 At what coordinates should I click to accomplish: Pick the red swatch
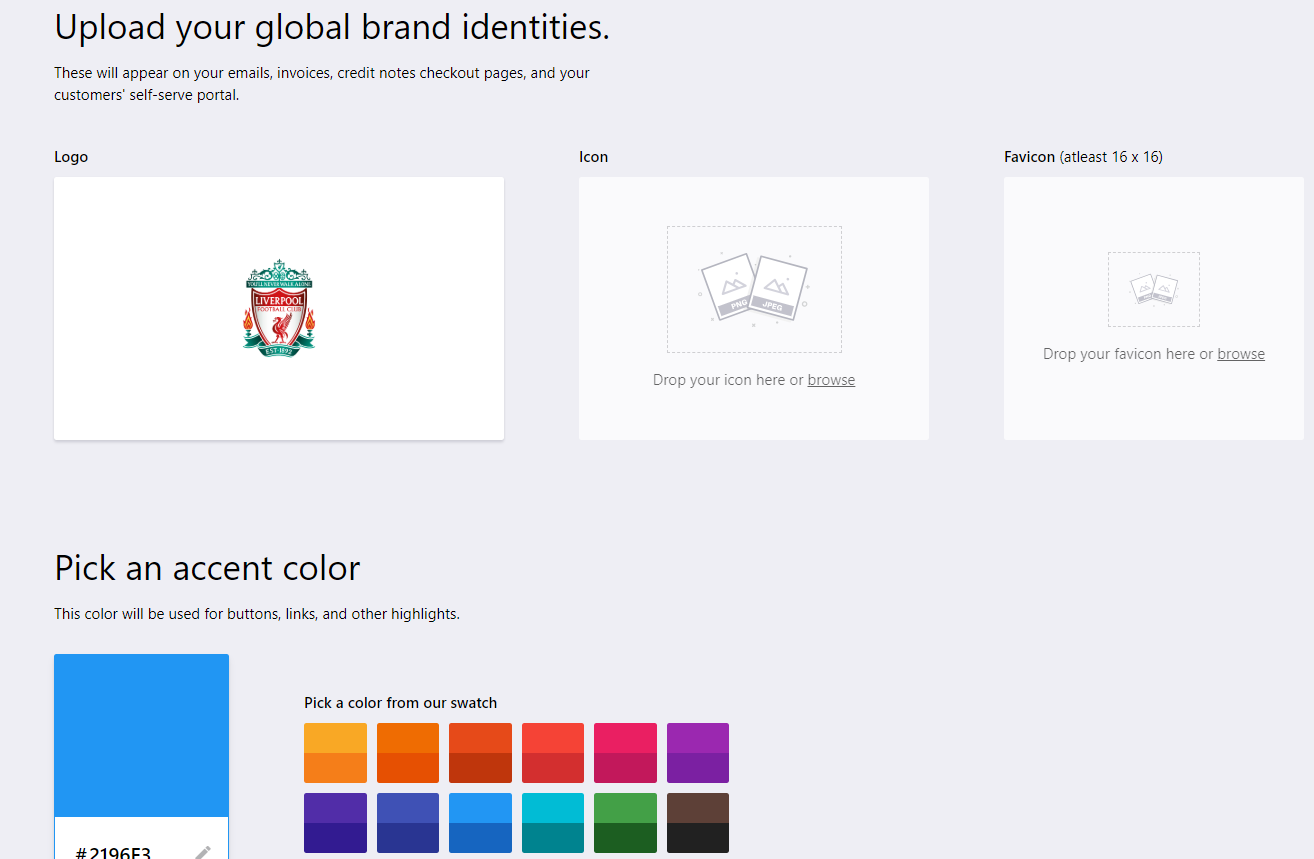tap(553, 753)
